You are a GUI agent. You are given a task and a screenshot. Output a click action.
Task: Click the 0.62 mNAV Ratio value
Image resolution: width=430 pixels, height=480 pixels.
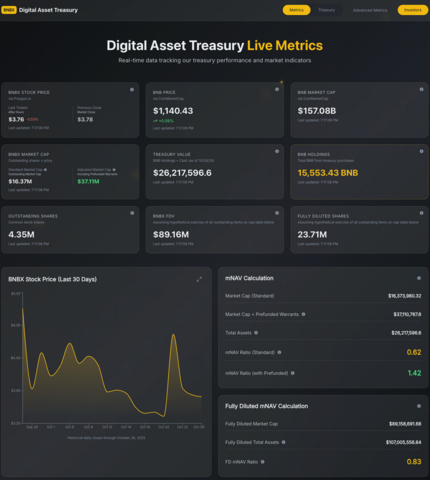point(414,352)
